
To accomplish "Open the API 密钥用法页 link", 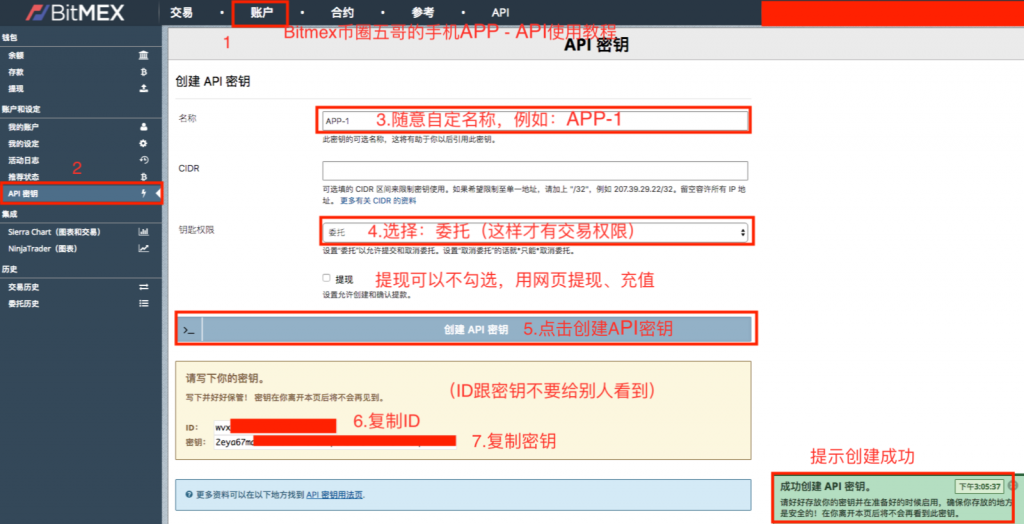I will click(x=334, y=495).
